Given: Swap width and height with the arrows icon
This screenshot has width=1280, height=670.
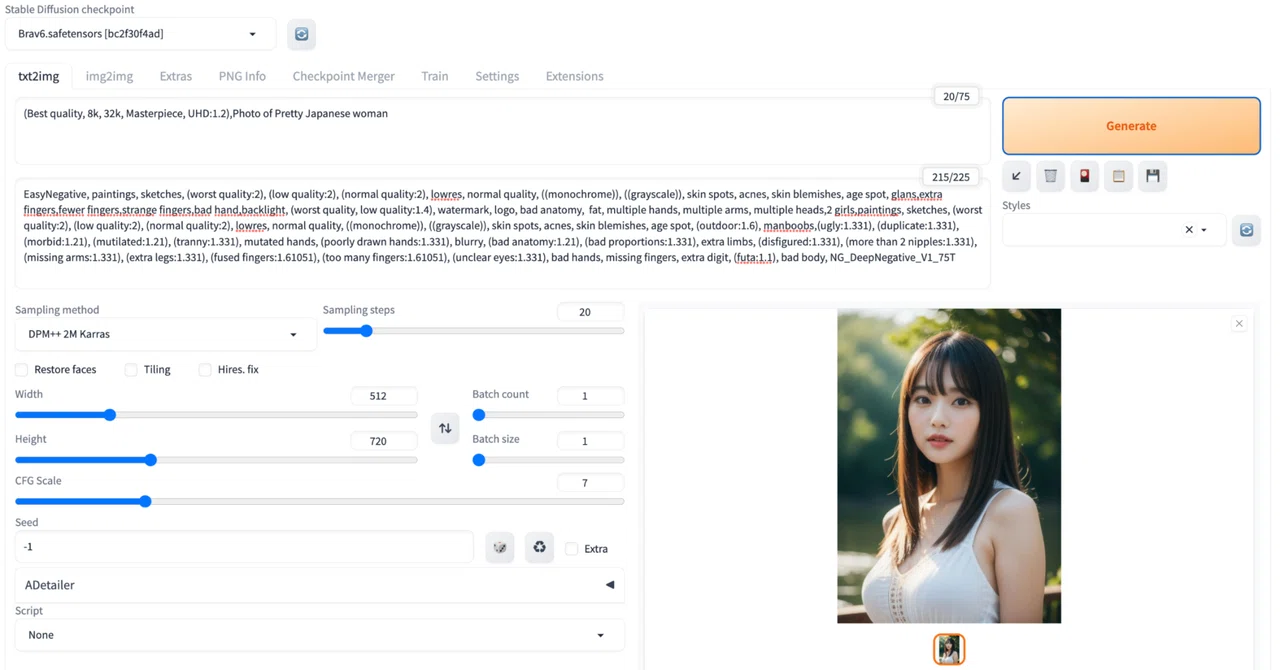Looking at the screenshot, I should [x=445, y=428].
